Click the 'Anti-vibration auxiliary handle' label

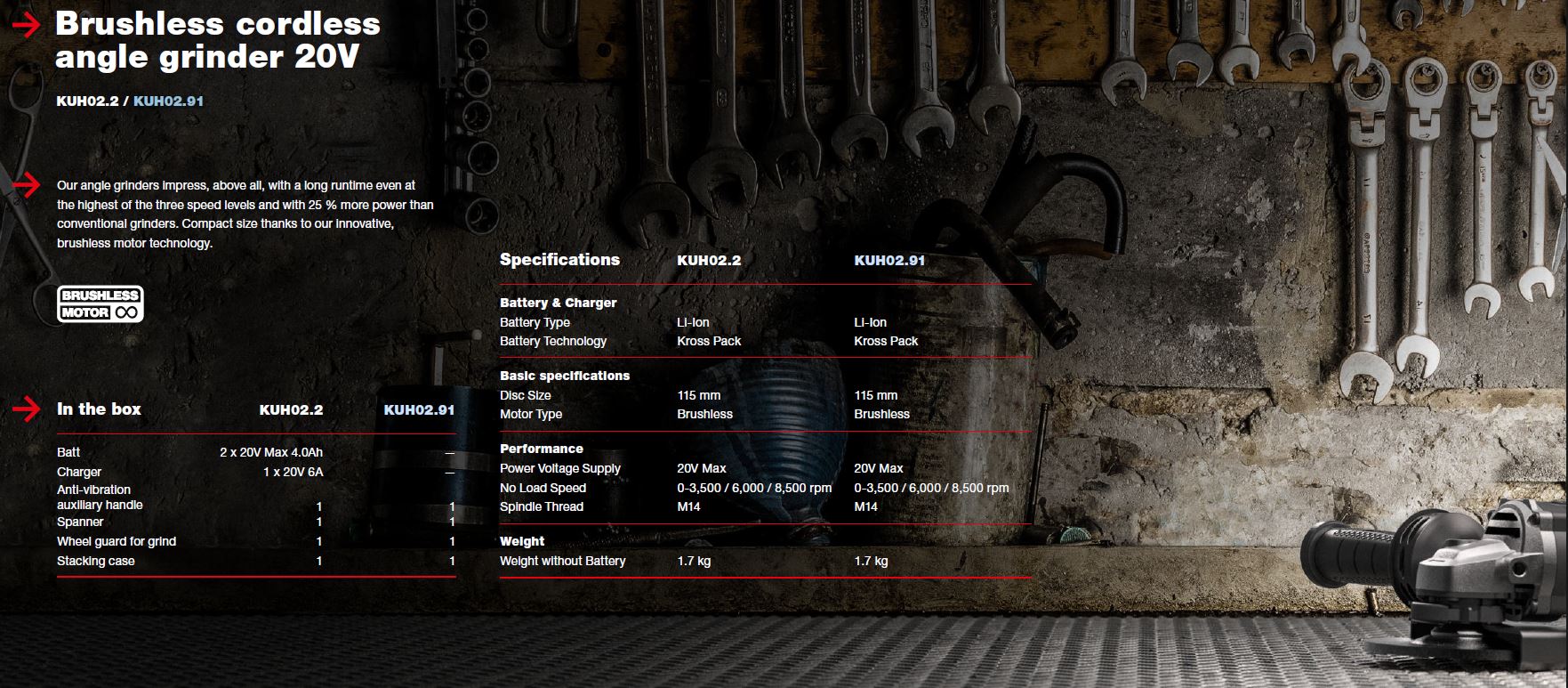coord(100,498)
